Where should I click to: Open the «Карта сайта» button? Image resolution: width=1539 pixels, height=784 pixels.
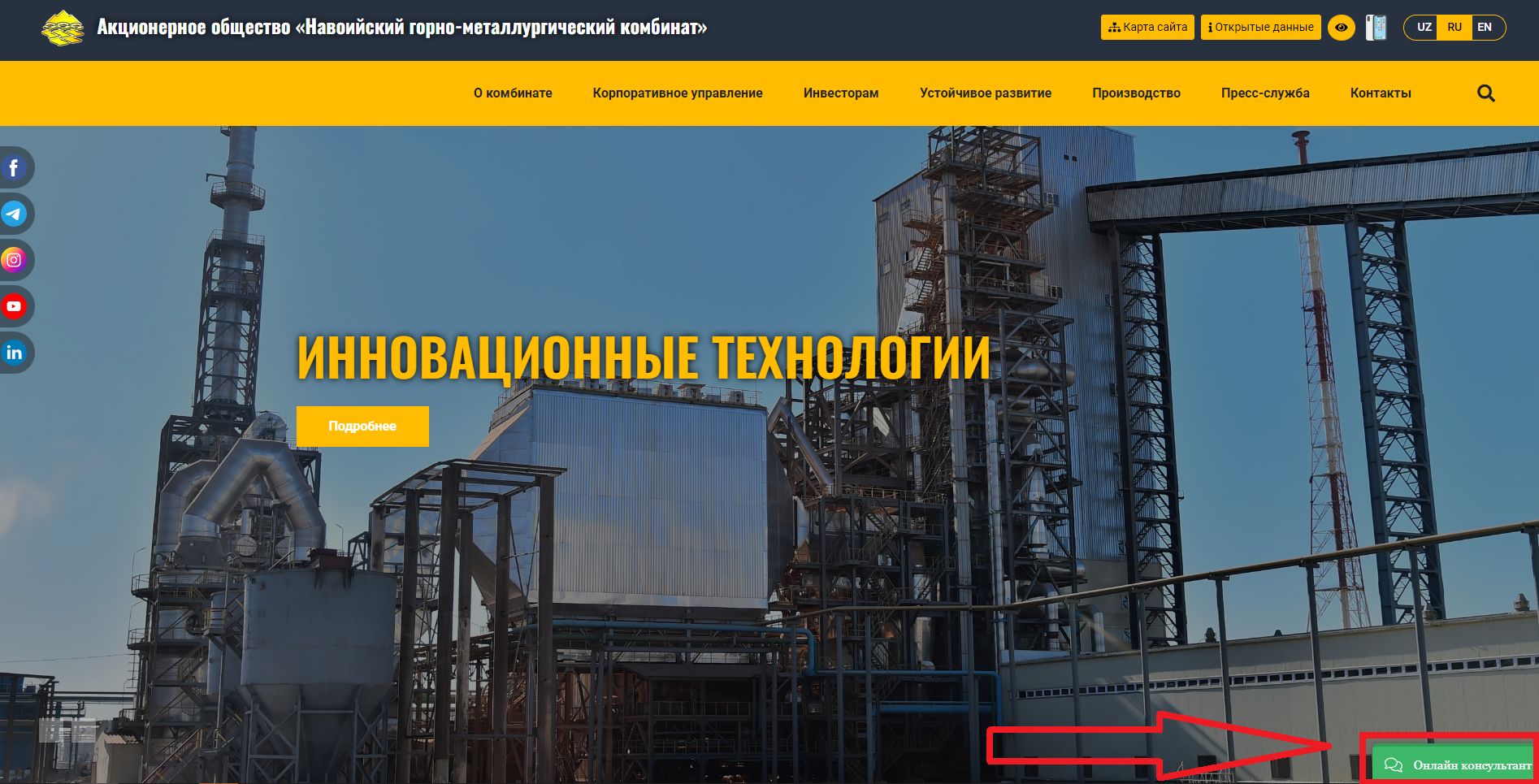[1147, 28]
